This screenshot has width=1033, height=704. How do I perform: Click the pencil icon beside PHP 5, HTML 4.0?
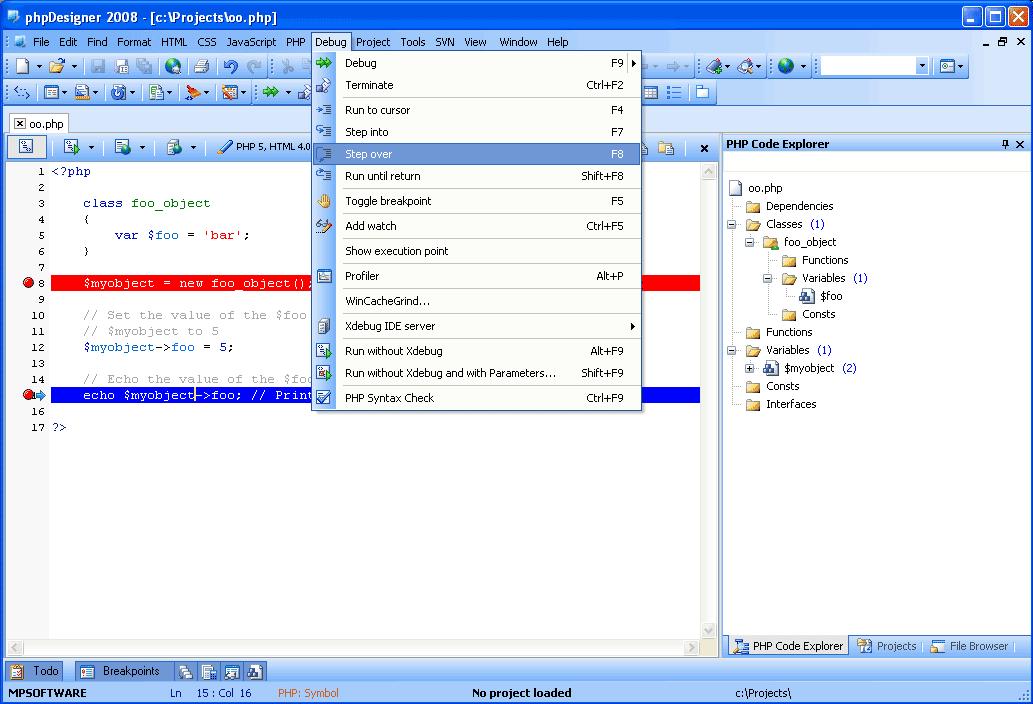pyautogui.click(x=225, y=147)
